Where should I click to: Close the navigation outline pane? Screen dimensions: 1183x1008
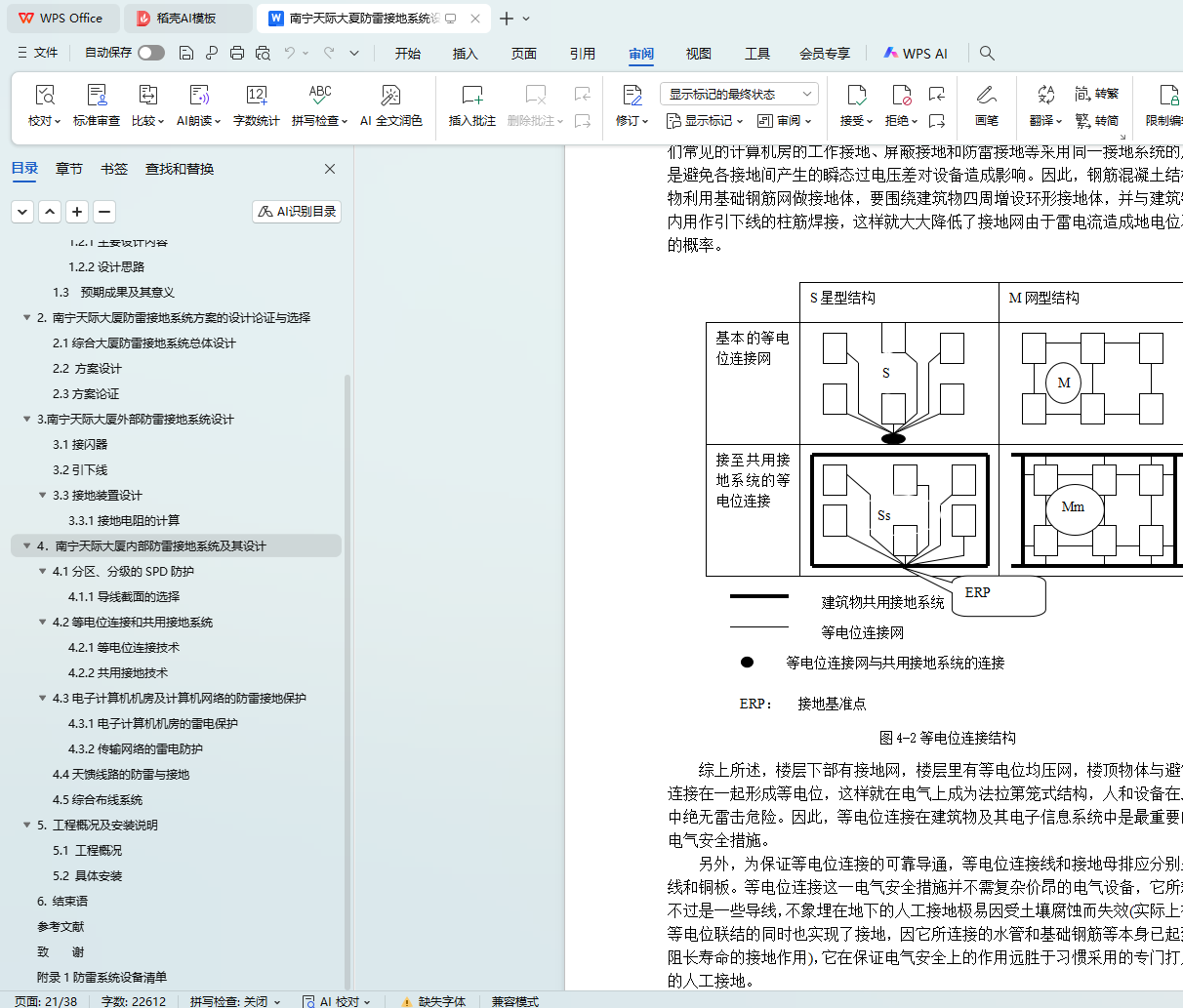coord(330,169)
